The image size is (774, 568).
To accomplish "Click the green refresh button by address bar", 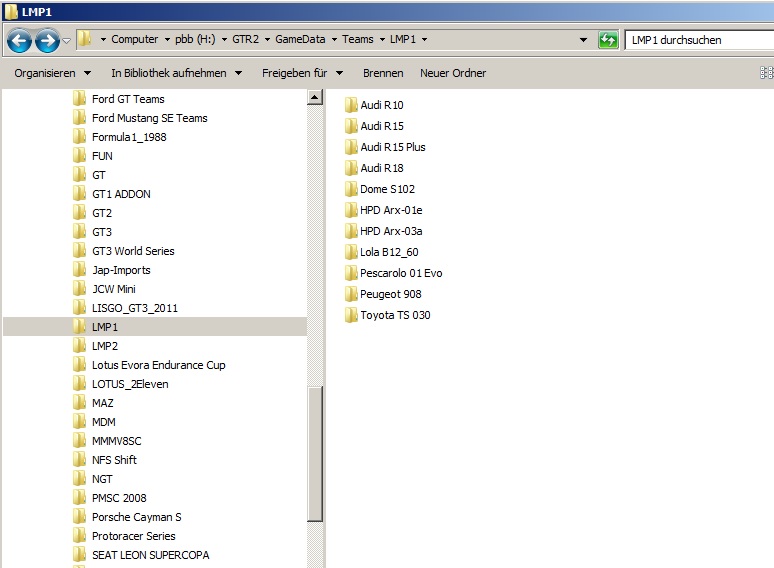I will pyautogui.click(x=608, y=40).
